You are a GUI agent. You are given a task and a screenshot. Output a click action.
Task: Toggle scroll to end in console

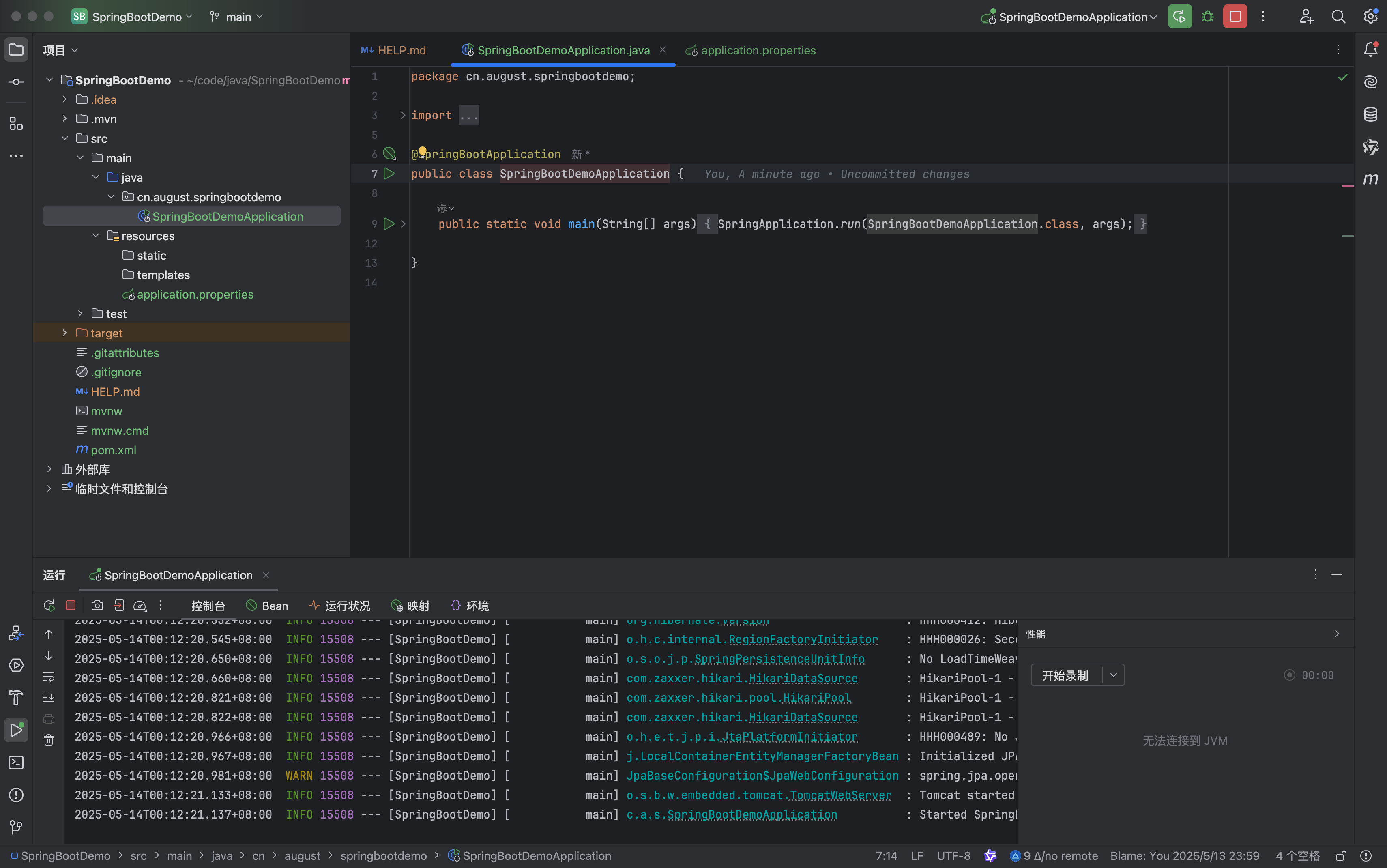point(49,698)
